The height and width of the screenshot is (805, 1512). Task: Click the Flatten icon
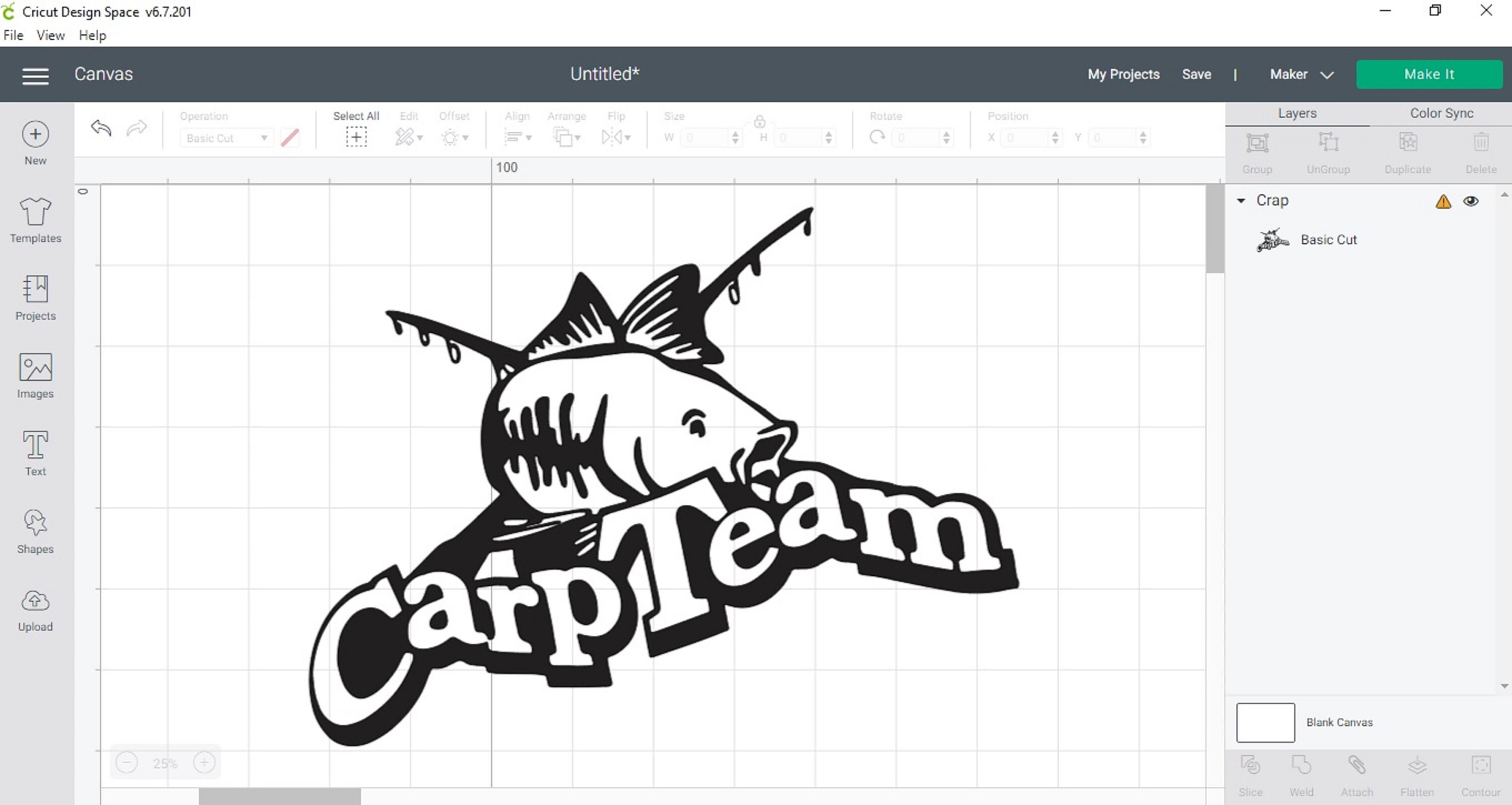click(1417, 769)
